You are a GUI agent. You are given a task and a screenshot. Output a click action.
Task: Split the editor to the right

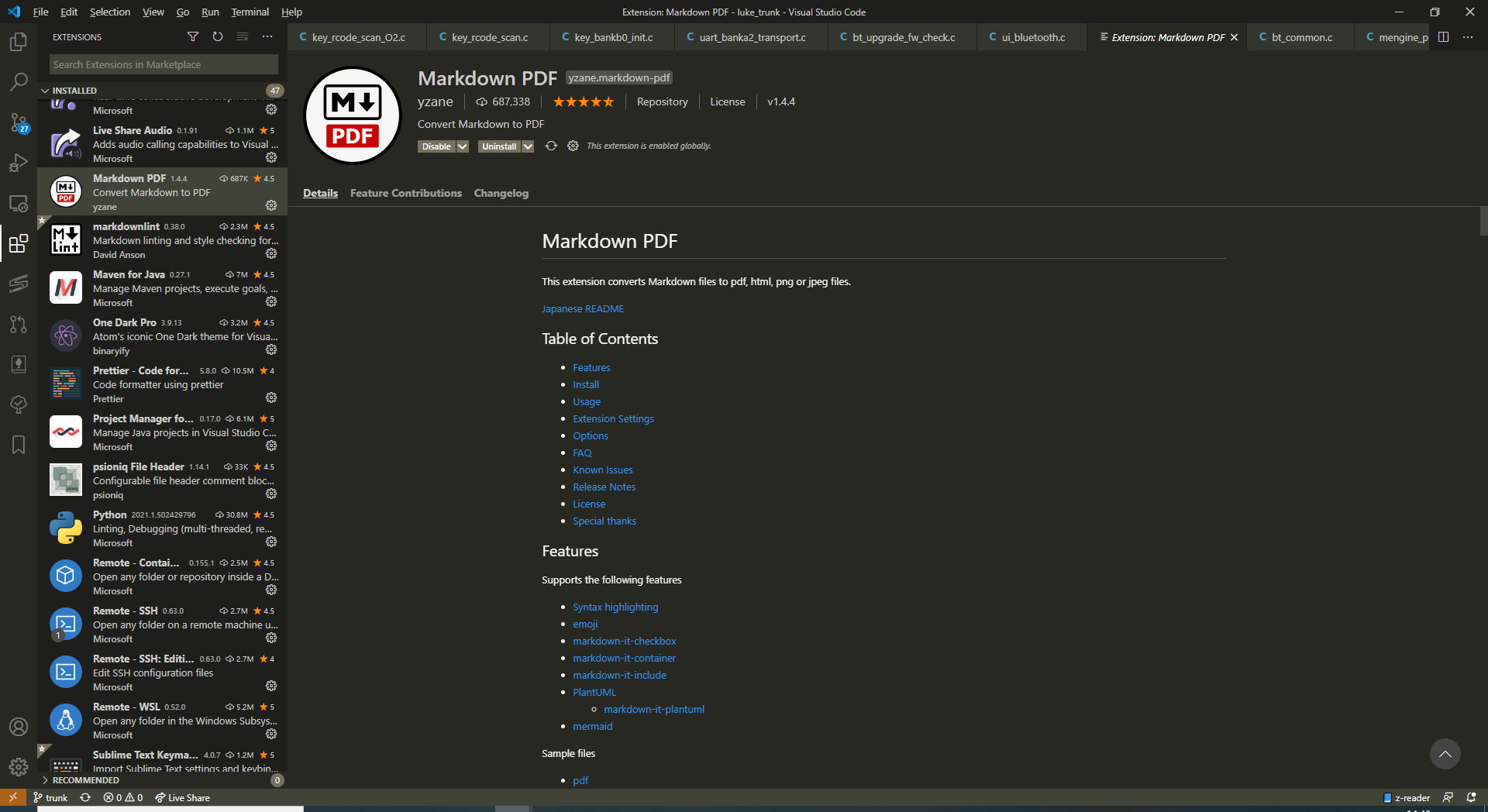[x=1443, y=37]
